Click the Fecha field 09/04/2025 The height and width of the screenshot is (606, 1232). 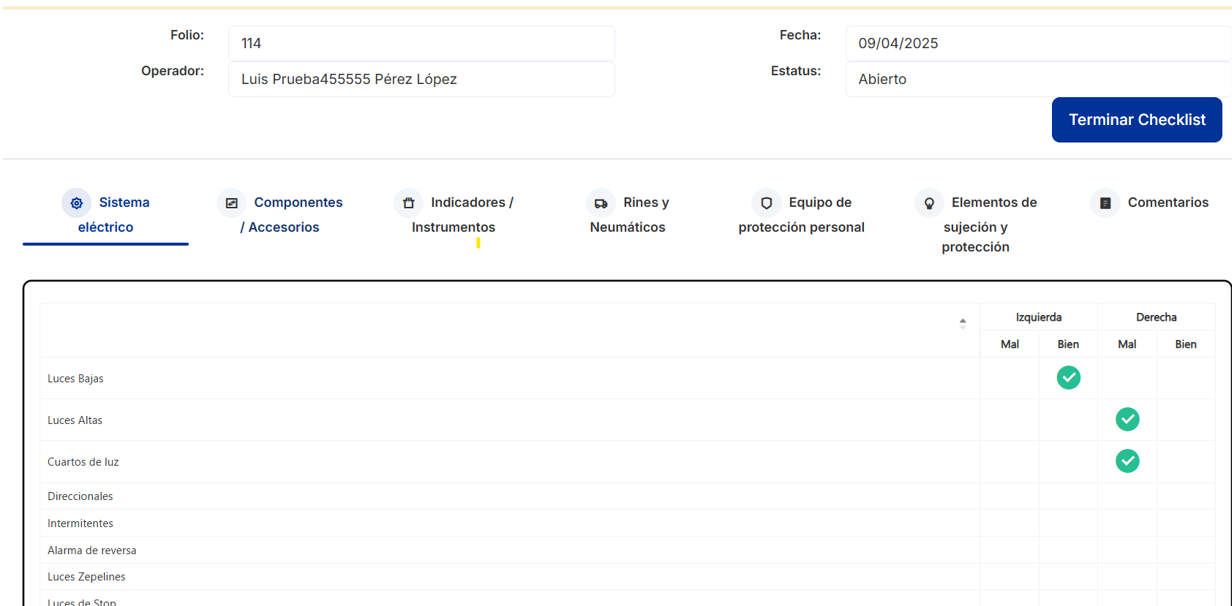[x=1038, y=43]
